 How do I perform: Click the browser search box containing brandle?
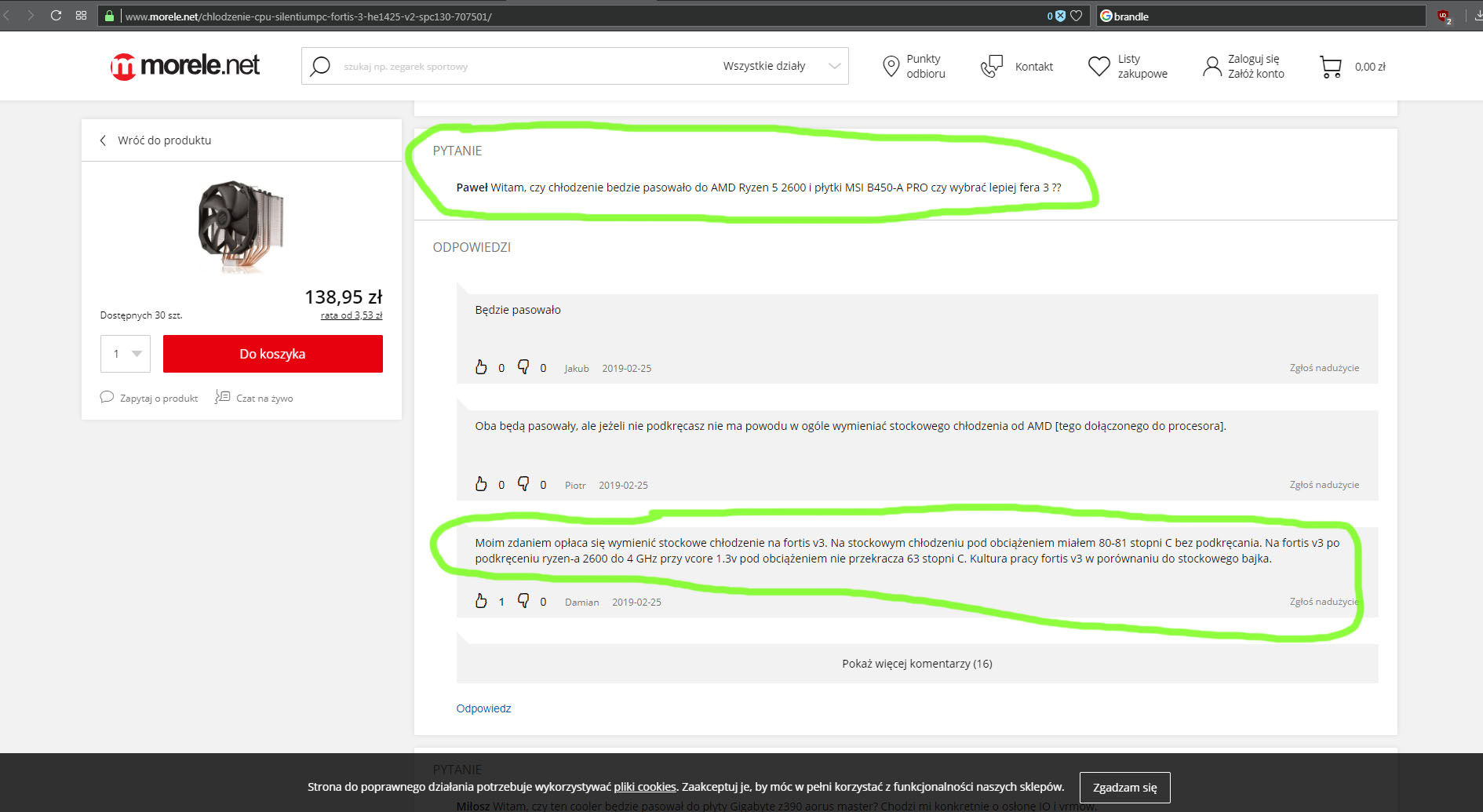(x=1261, y=16)
